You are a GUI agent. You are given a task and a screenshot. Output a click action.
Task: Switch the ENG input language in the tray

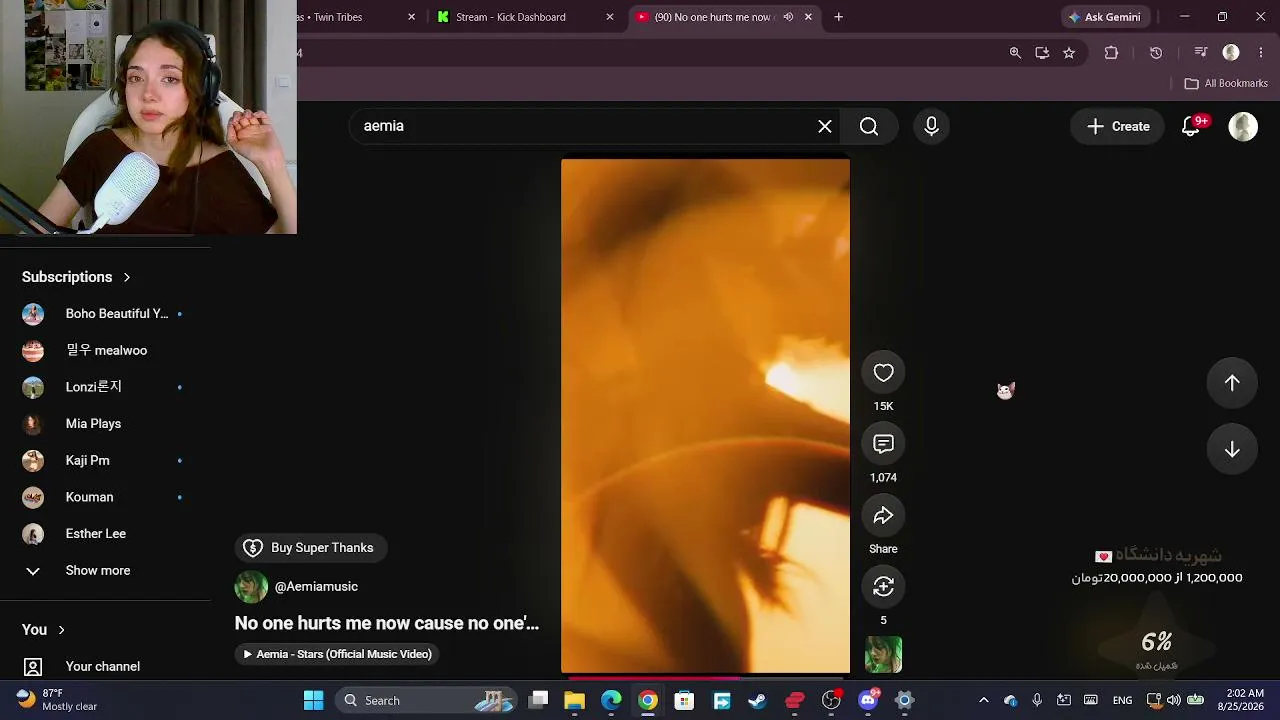click(x=1122, y=700)
